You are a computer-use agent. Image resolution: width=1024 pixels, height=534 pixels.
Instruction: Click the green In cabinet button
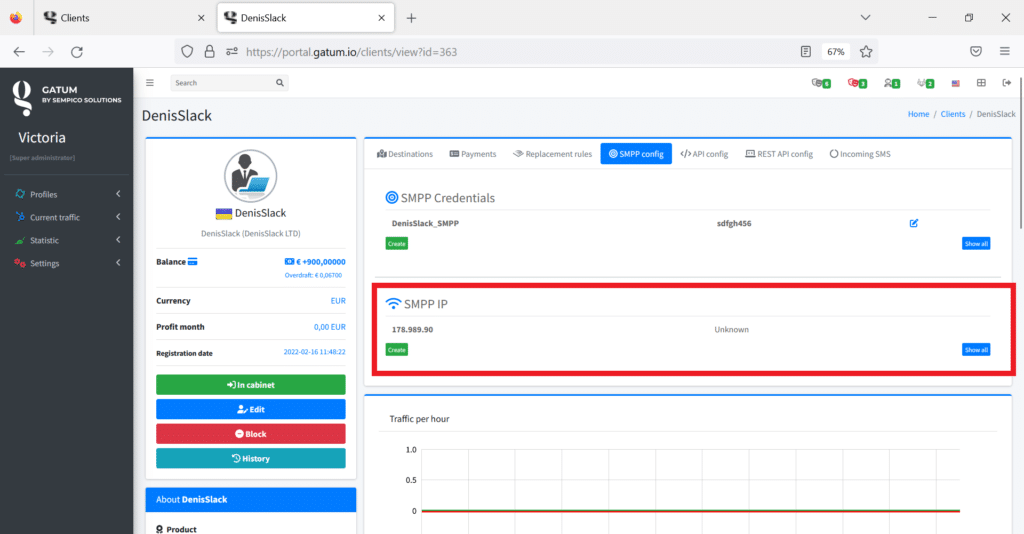click(251, 385)
